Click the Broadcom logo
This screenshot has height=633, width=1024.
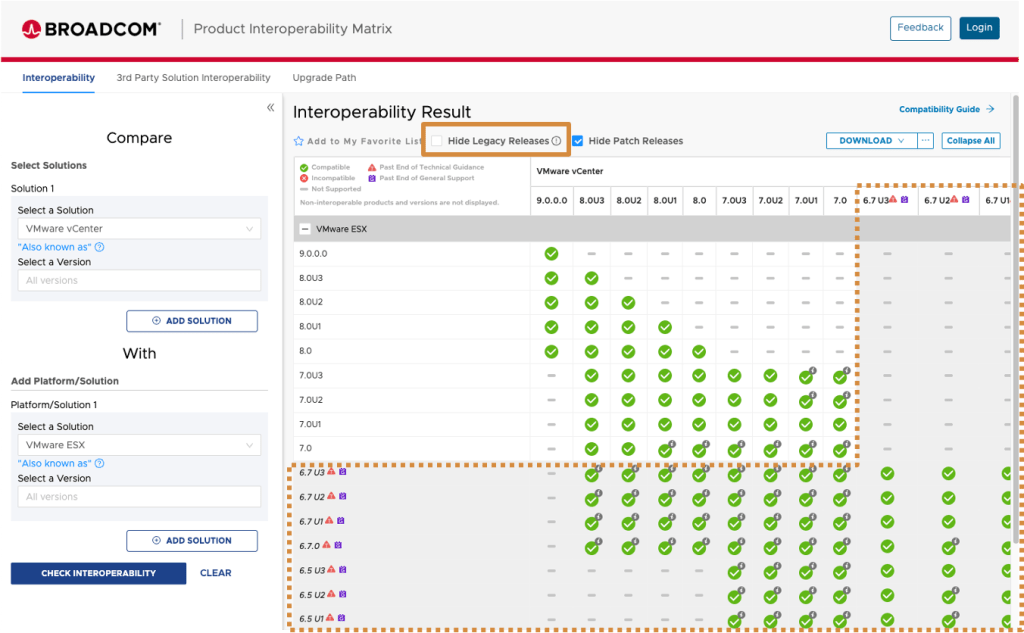click(91, 29)
